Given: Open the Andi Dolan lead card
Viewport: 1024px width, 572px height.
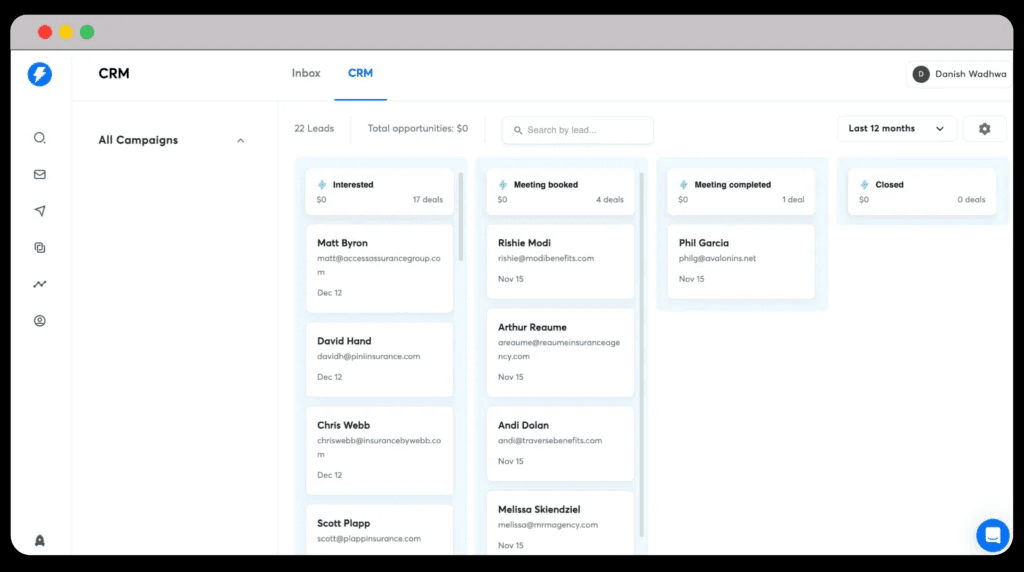Looking at the screenshot, I should point(560,443).
